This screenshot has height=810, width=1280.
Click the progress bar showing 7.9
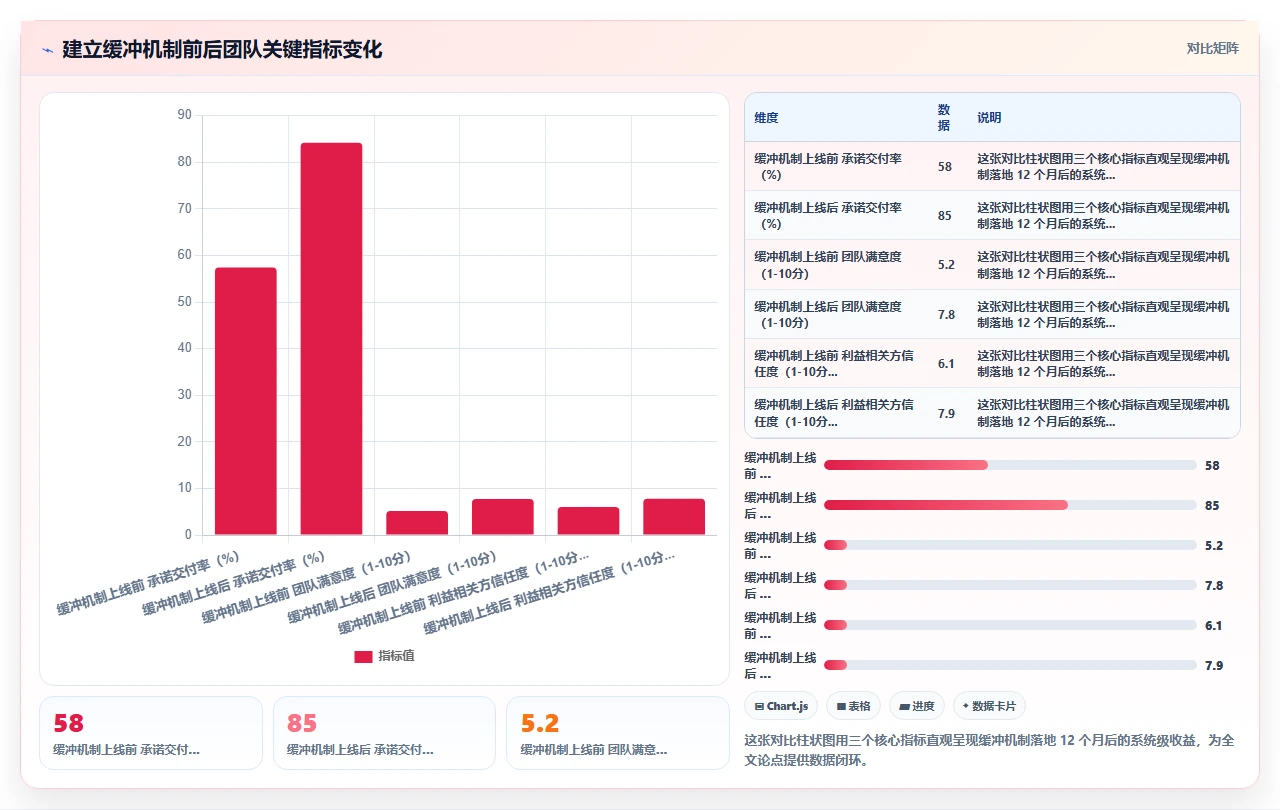click(x=1010, y=665)
